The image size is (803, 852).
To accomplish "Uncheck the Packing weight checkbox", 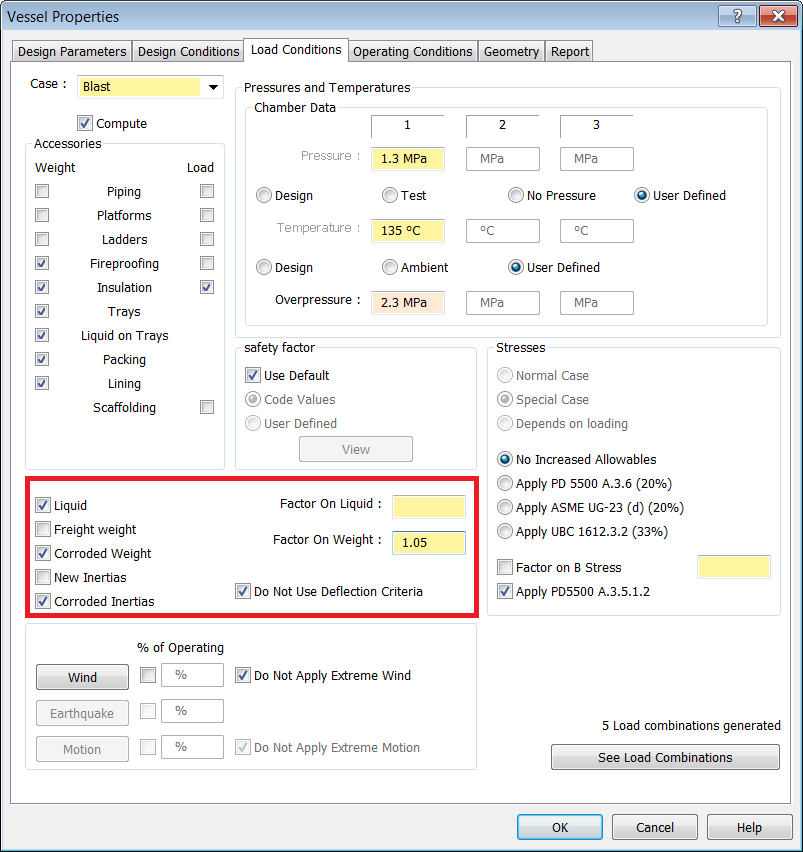I will 42,359.
